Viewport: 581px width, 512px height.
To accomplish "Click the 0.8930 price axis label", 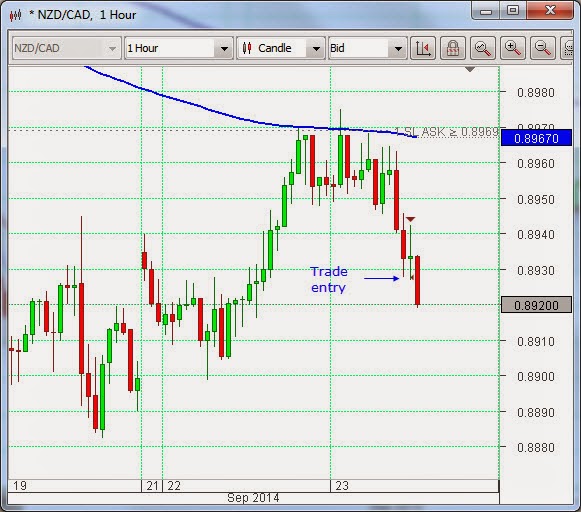I will (536, 270).
